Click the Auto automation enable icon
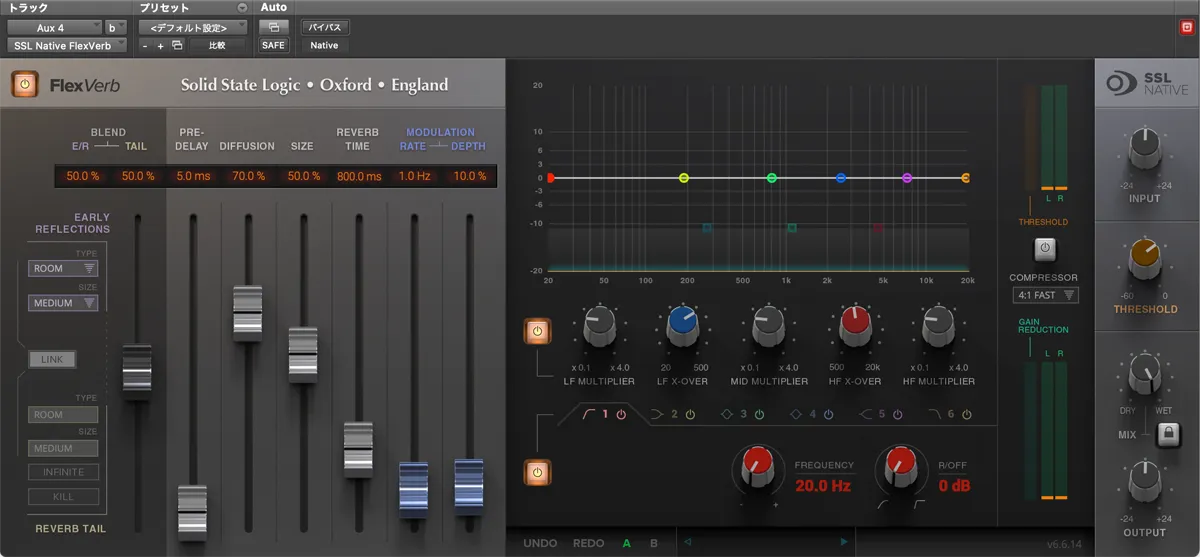The image size is (1200, 557). click(273, 27)
